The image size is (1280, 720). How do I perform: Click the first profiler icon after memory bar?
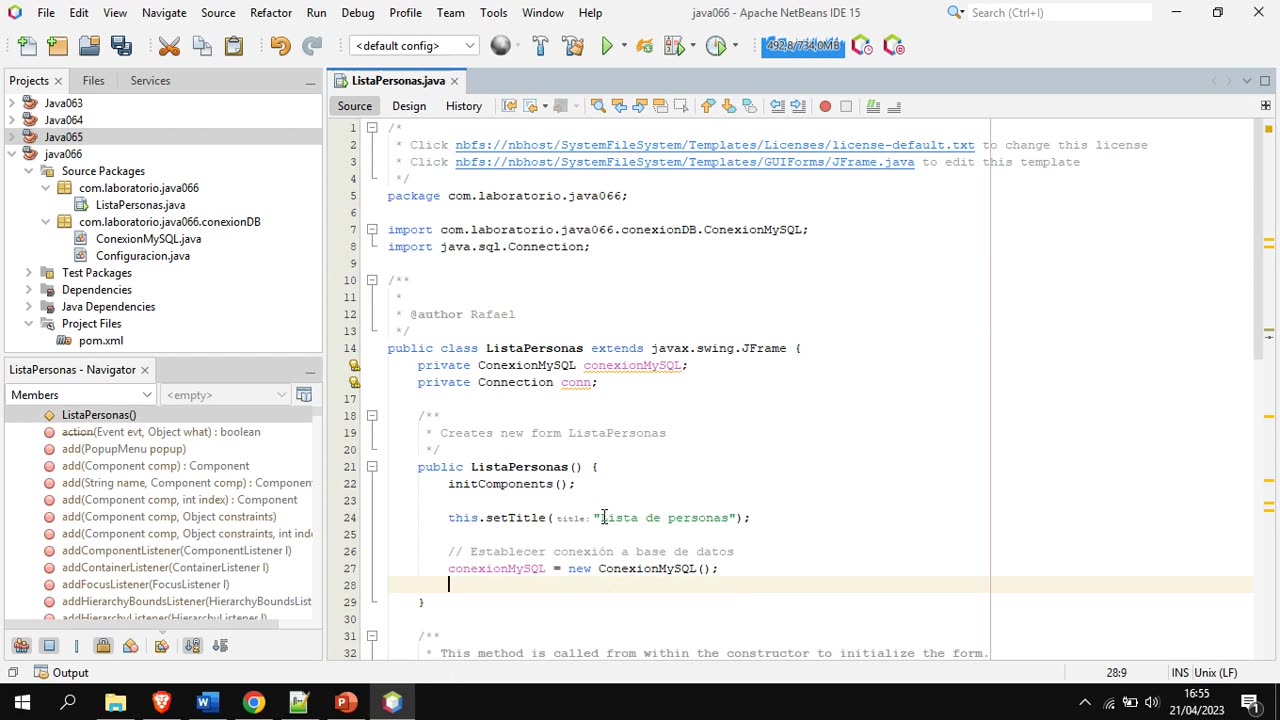862,46
